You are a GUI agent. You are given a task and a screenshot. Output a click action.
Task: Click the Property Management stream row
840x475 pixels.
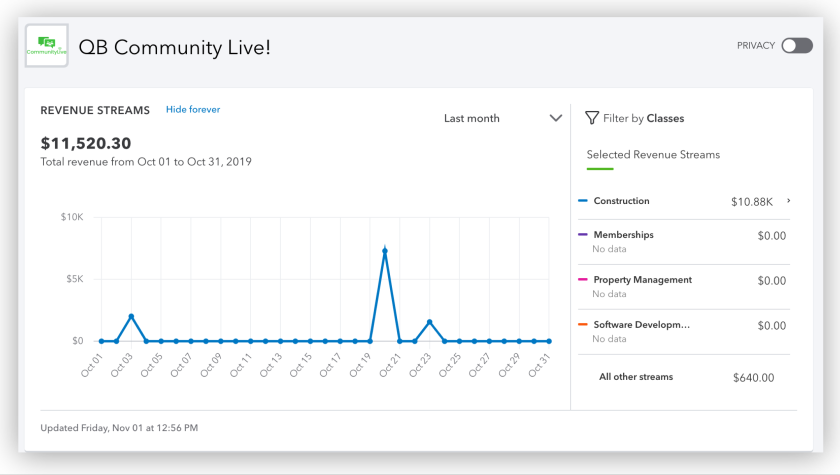[684, 286]
